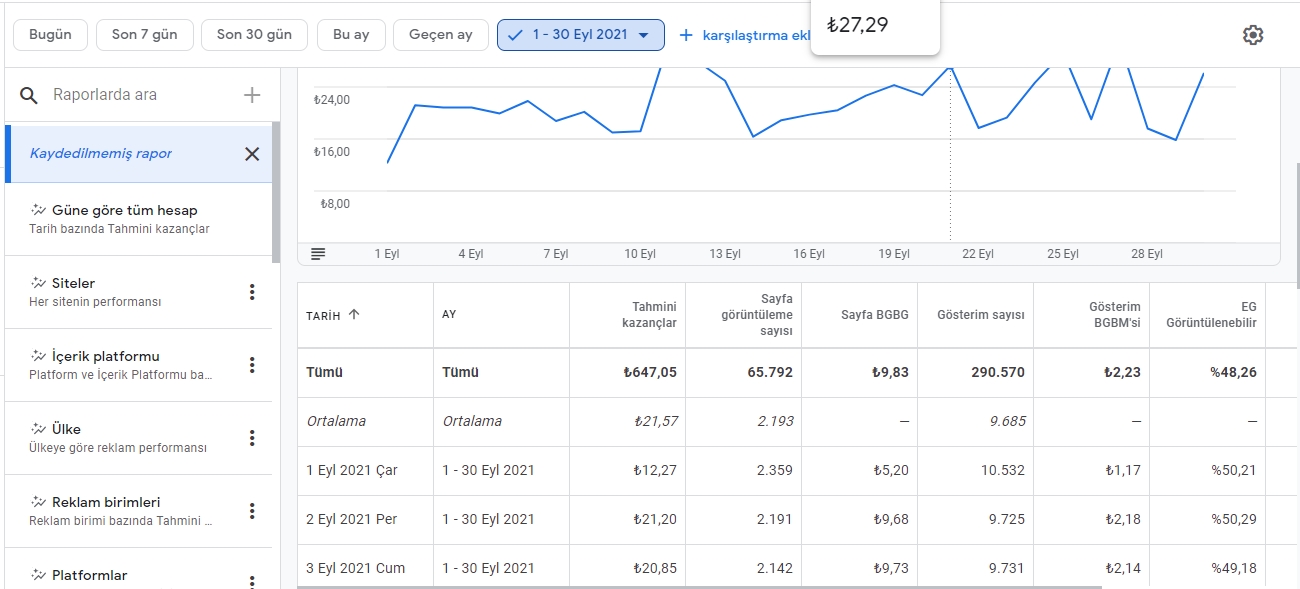Select the Bugün date filter
1300x589 pixels.
tap(50, 35)
